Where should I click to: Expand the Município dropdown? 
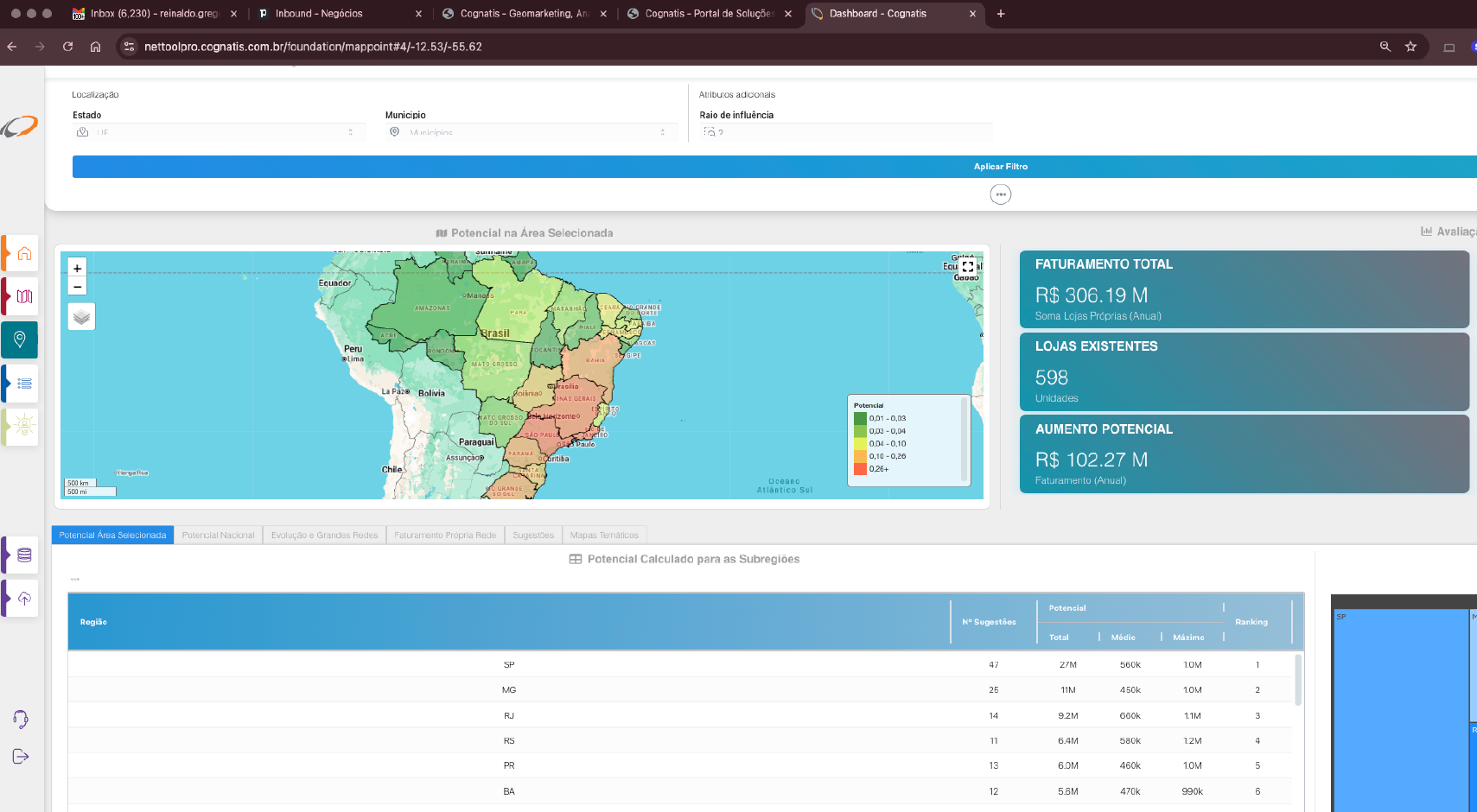[531, 132]
